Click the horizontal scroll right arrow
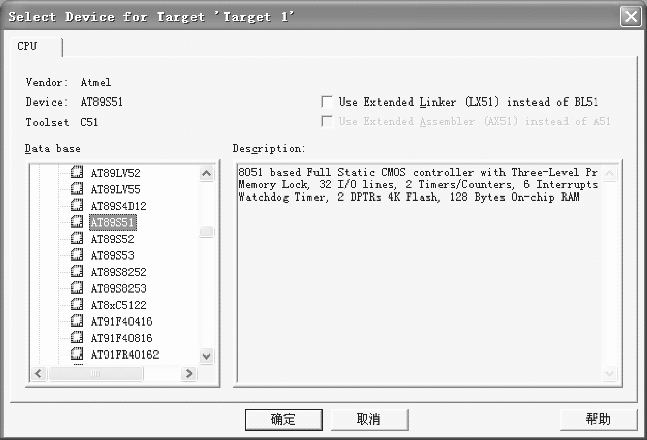This screenshot has width=647, height=440. (189, 374)
